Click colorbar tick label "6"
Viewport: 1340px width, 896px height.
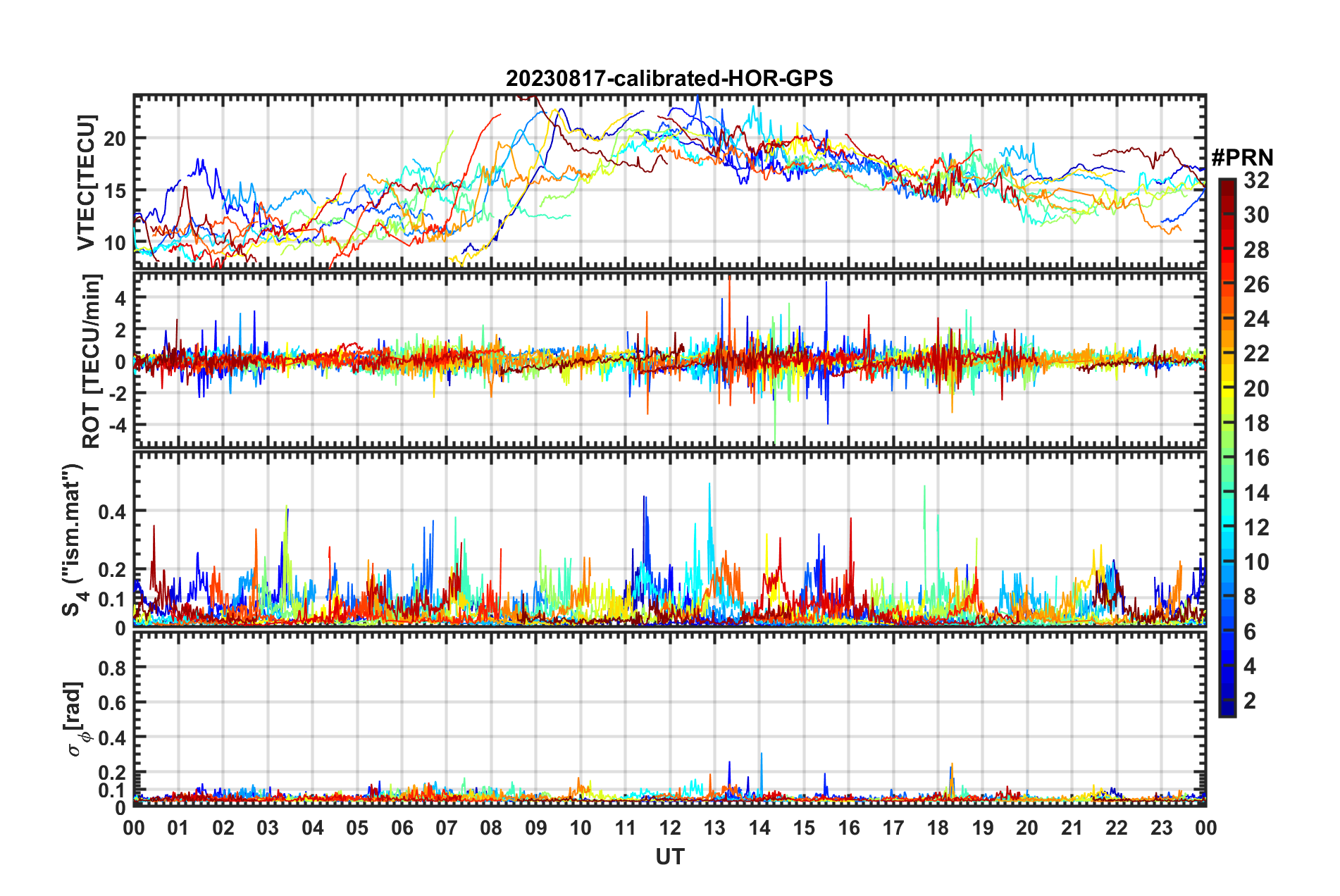(x=1250, y=632)
